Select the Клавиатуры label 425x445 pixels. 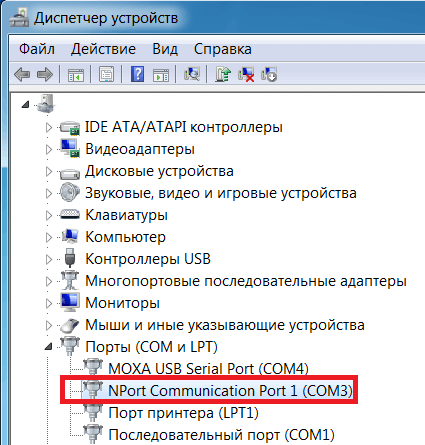click(126, 215)
